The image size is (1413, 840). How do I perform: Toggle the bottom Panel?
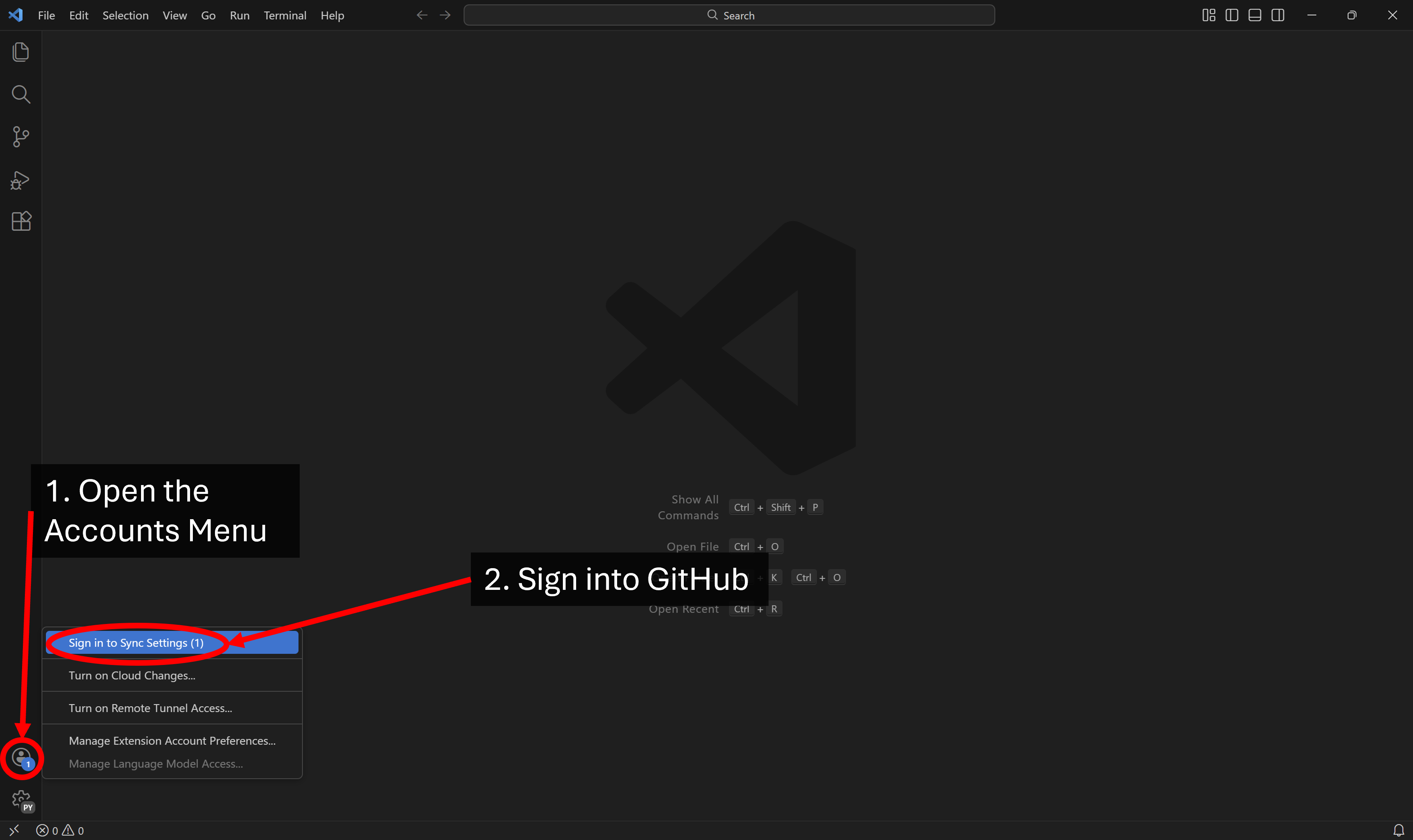[x=1254, y=15]
